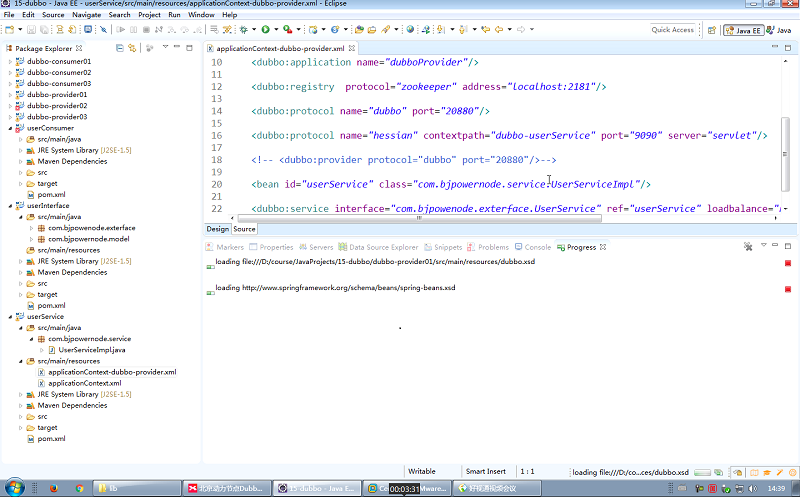Viewport: 800px width, 497px height.
Task: Open the Run button dropdown arrow
Action: (275, 30)
